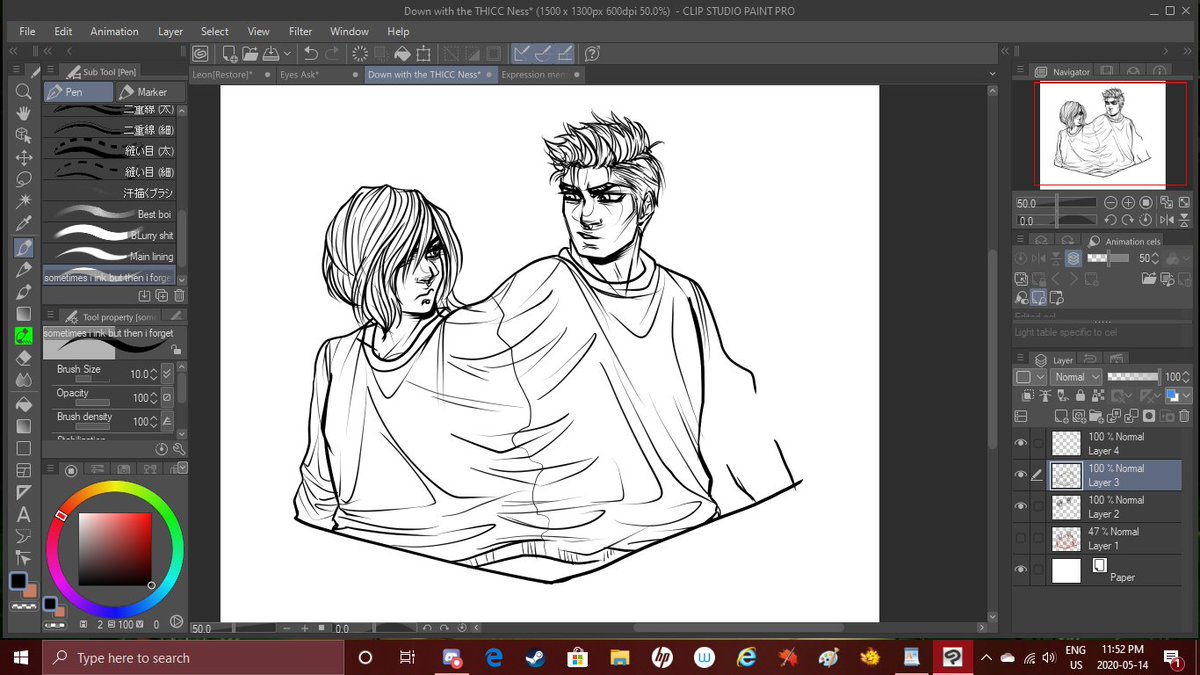
Task: Adjust Brush Size stepper arrows
Action: pyautogui.click(x=153, y=374)
